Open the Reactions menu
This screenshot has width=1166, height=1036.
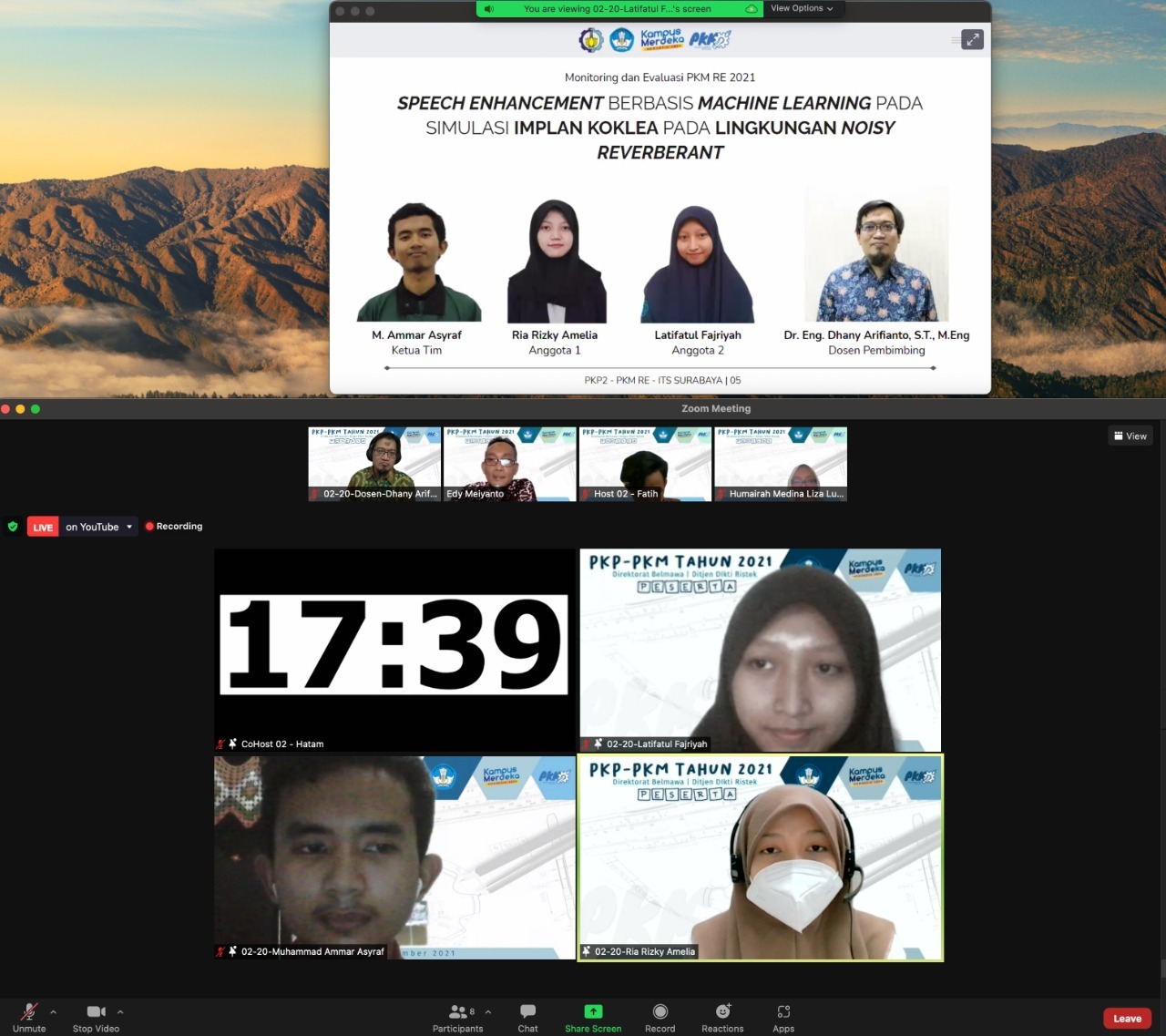tap(722, 1017)
